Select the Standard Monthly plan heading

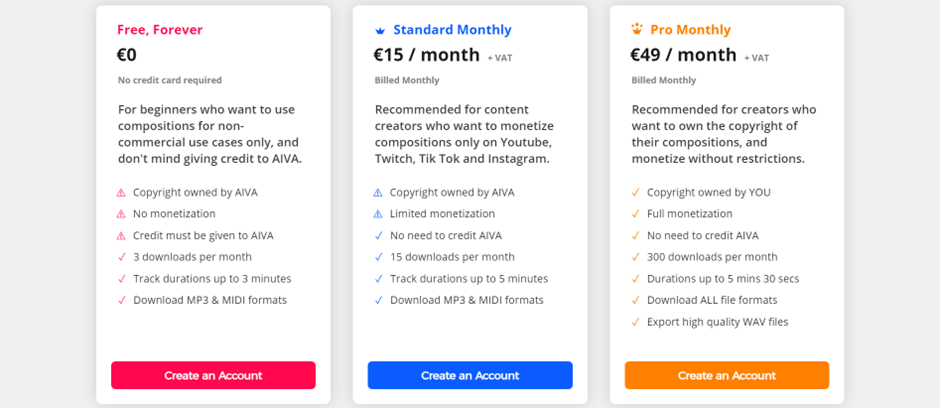click(453, 29)
